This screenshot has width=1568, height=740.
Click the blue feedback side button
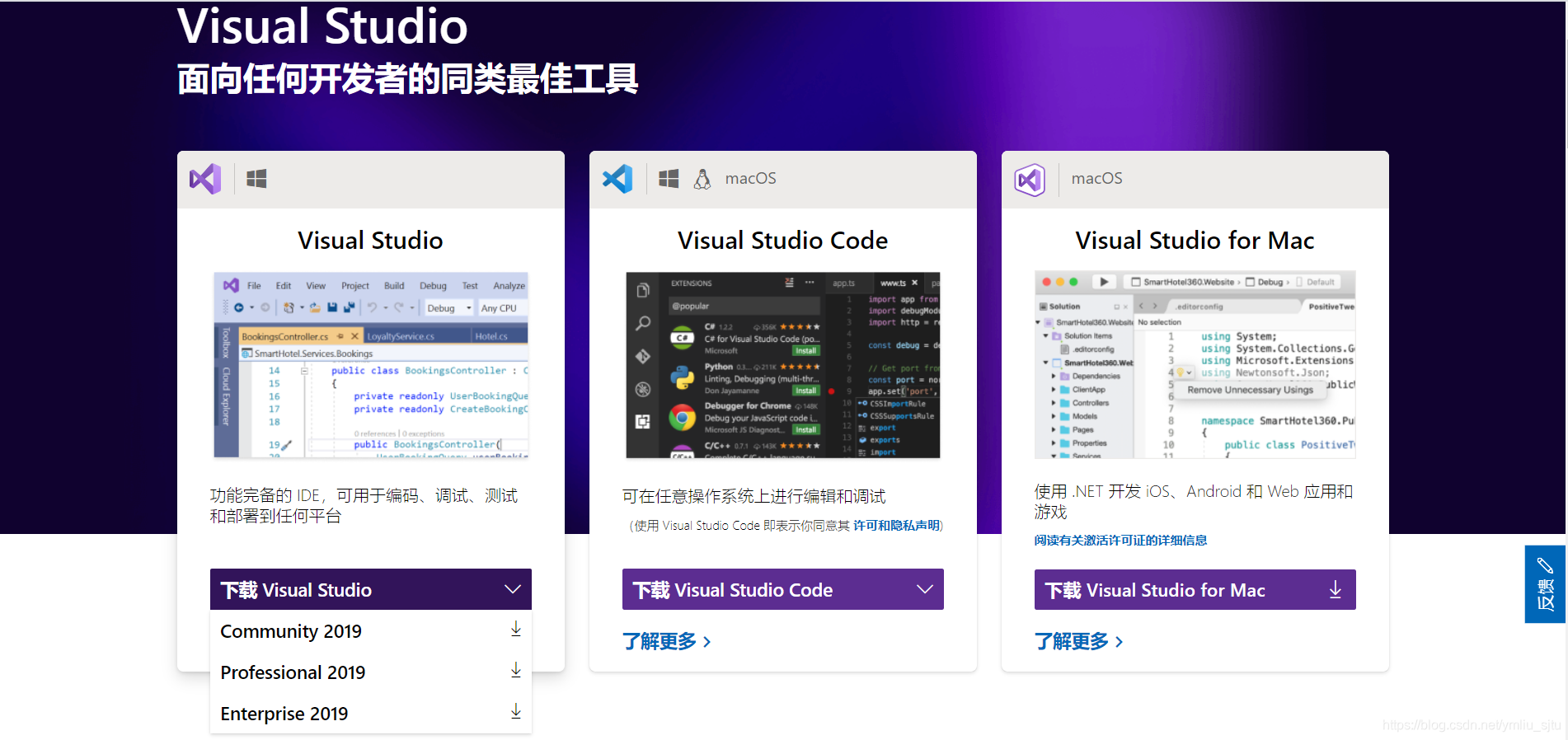1545,584
